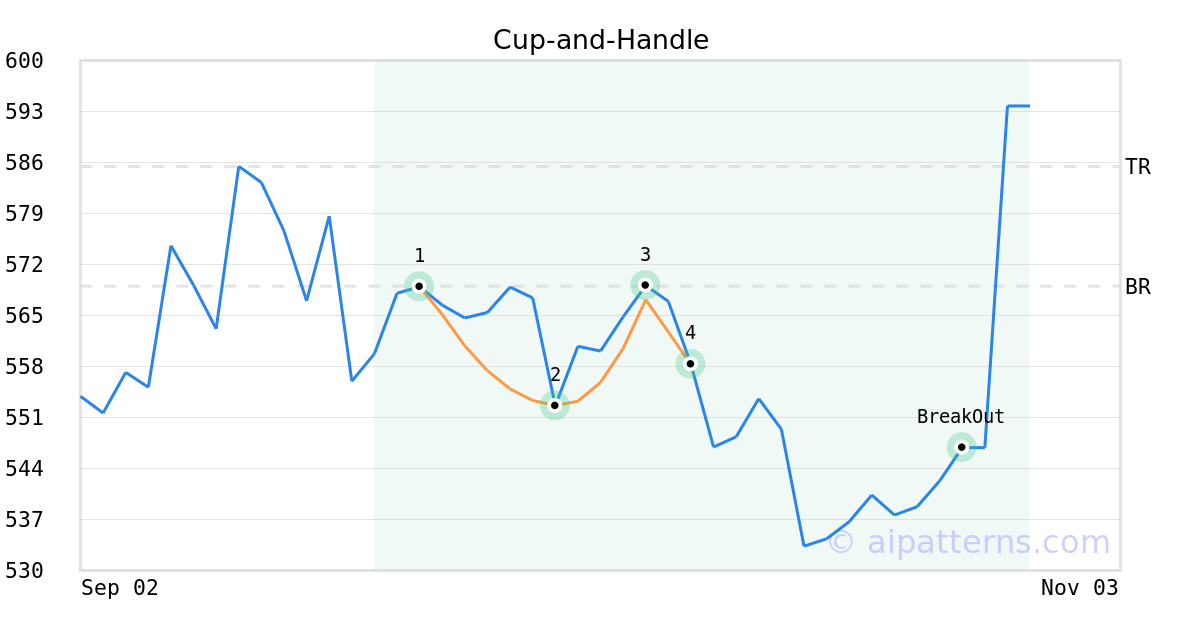Select the Cup-and-Handle chart title

(600, 40)
